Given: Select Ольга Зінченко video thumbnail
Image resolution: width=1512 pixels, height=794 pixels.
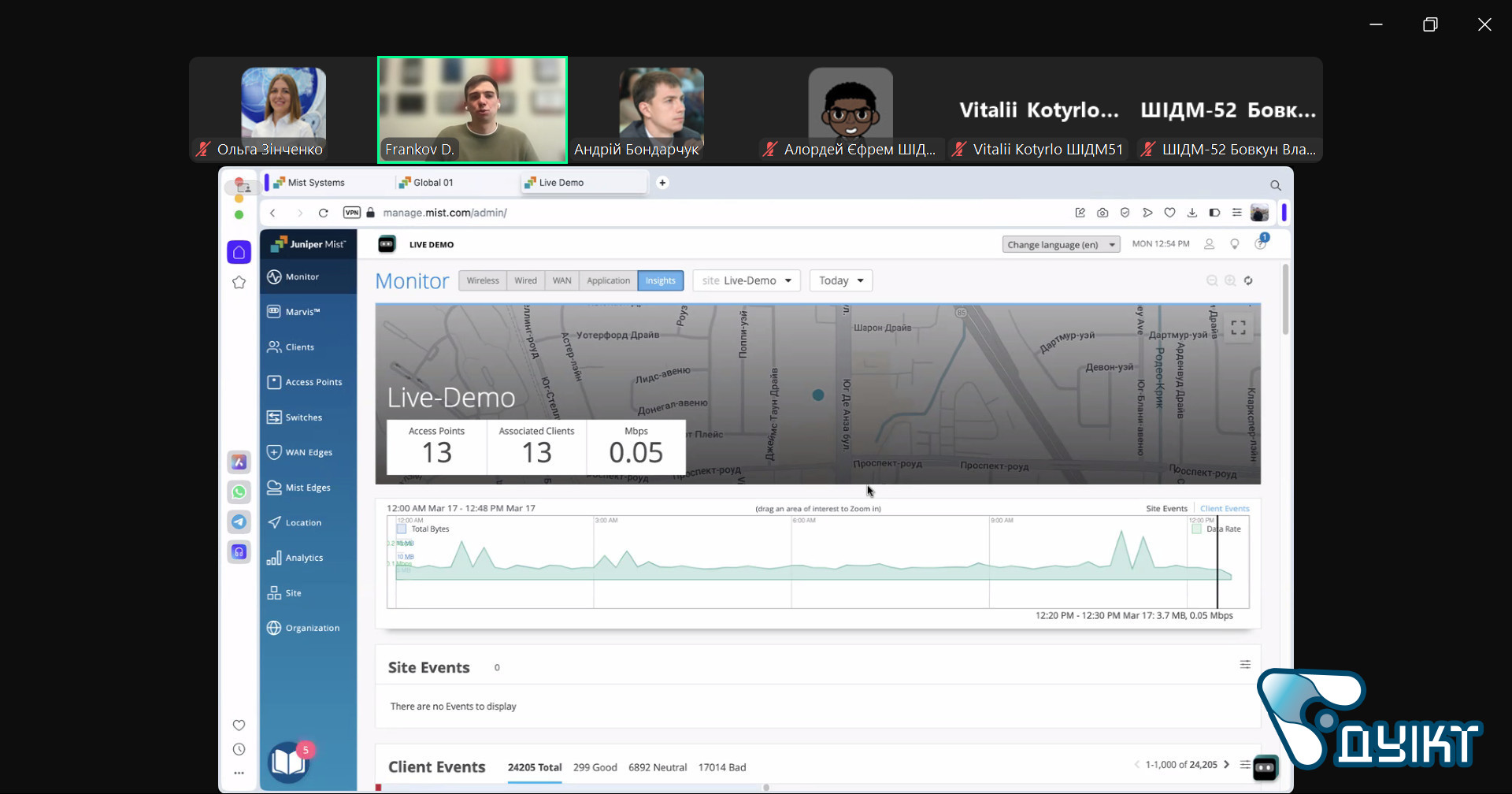Looking at the screenshot, I should coord(283,109).
